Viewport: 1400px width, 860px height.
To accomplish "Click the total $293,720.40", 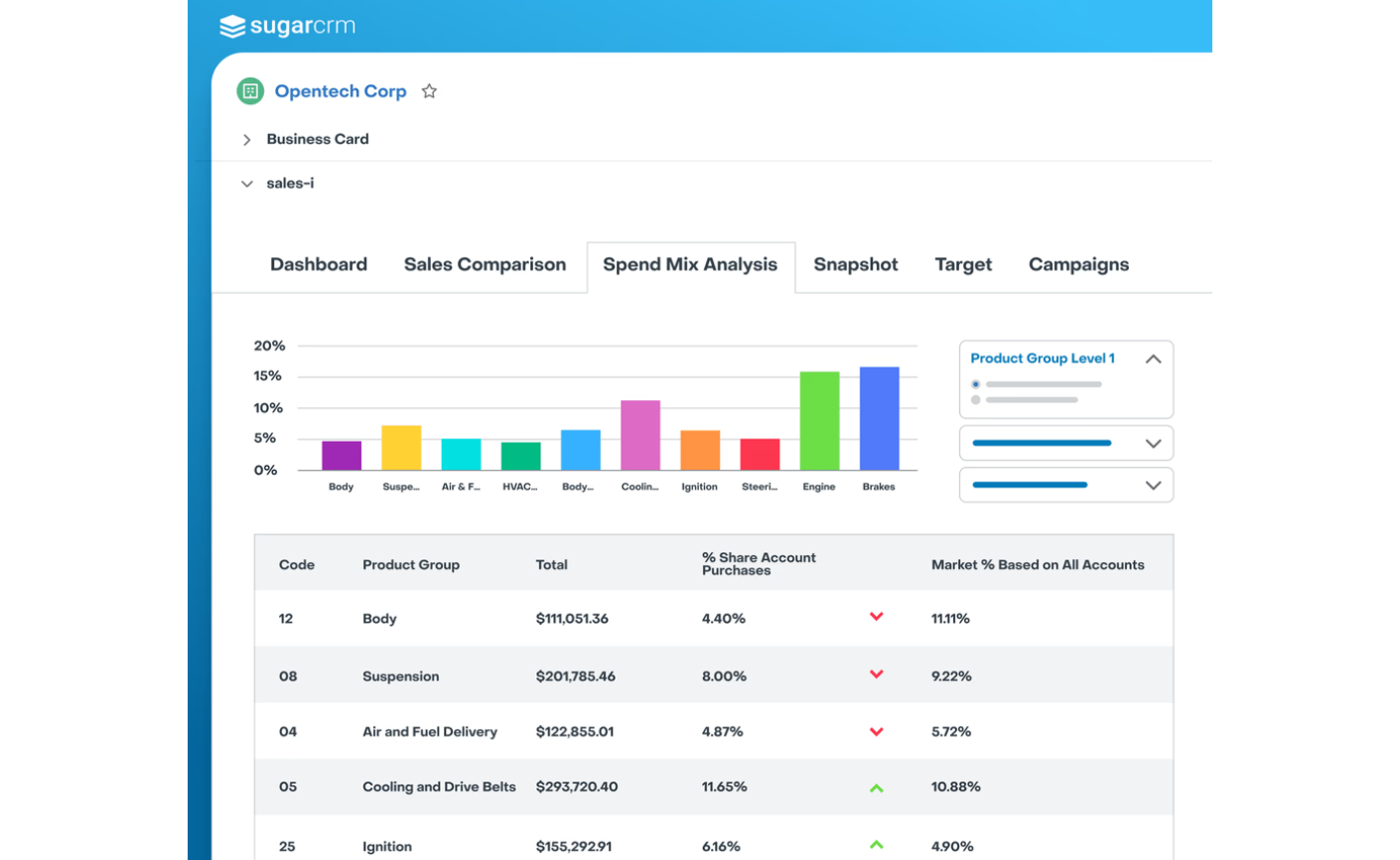I will click(577, 787).
